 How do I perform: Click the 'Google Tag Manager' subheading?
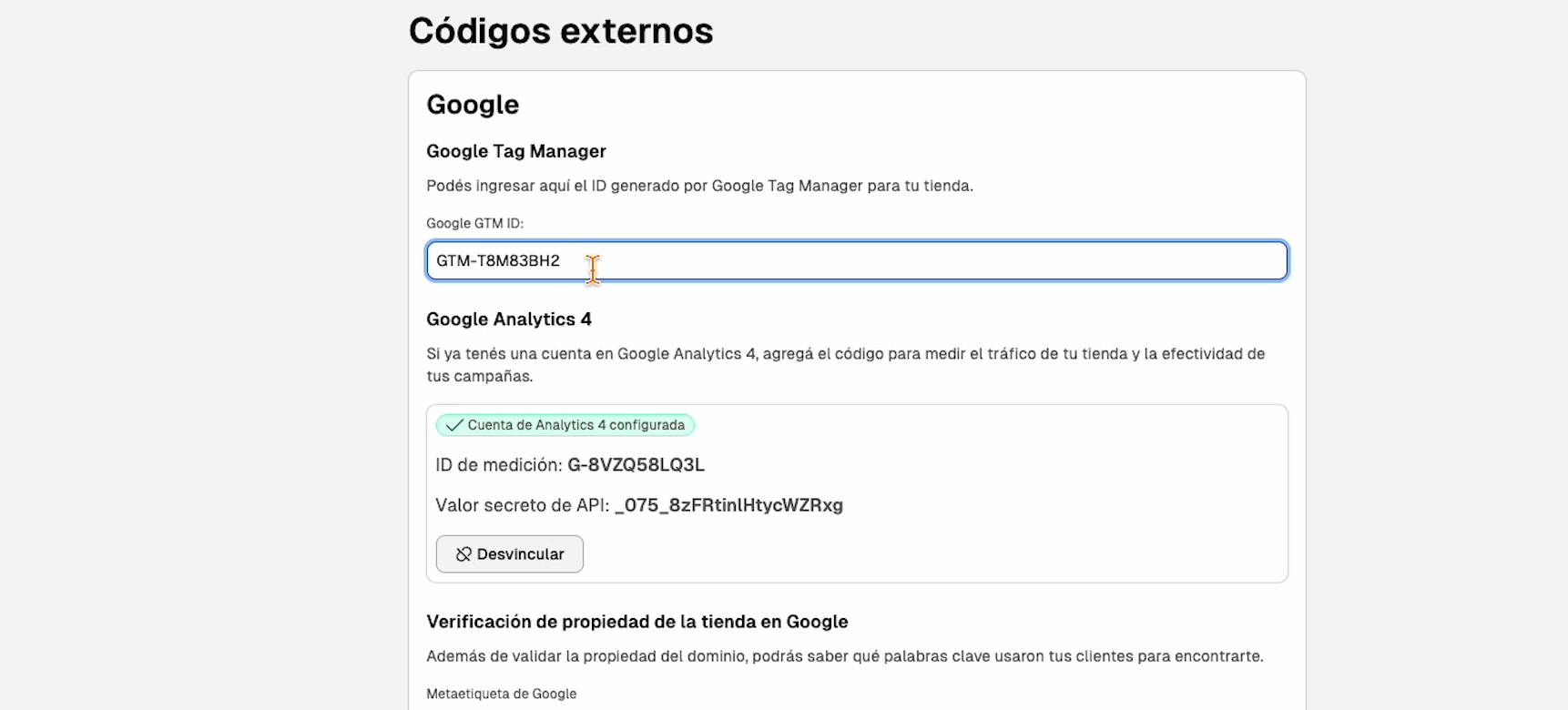[x=516, y=151]
